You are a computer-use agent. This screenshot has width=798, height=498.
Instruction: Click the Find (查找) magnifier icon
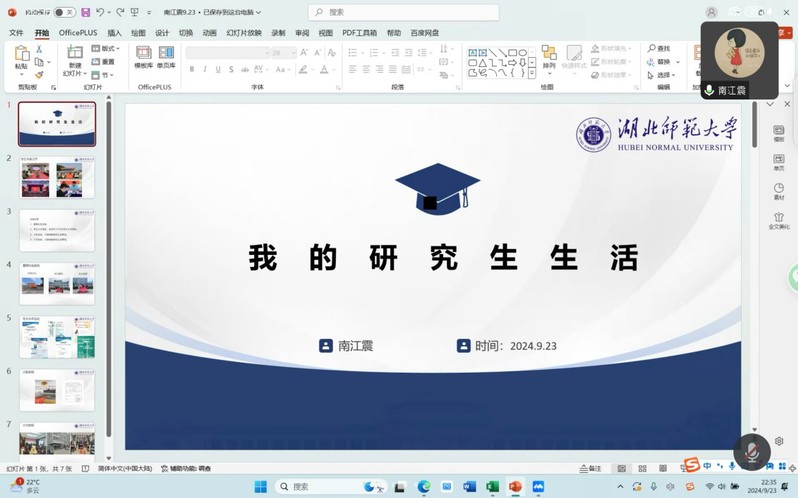click(651, 48)
